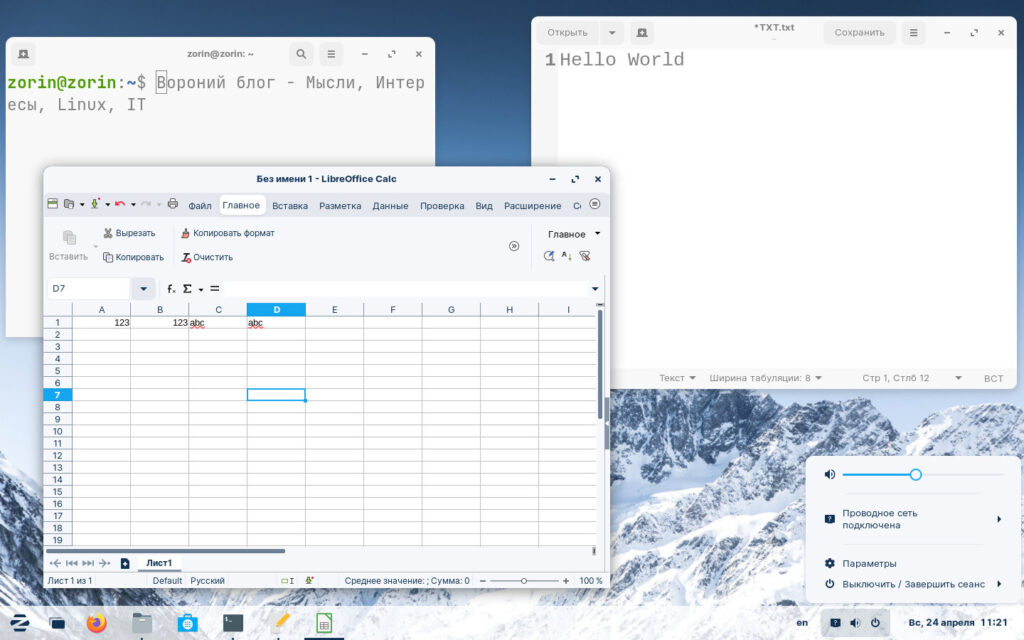The height and width of the screenshot is (640, 1024).
Task: Expand the Проводное сеть подключена submenu
Action: click(998, 519)
